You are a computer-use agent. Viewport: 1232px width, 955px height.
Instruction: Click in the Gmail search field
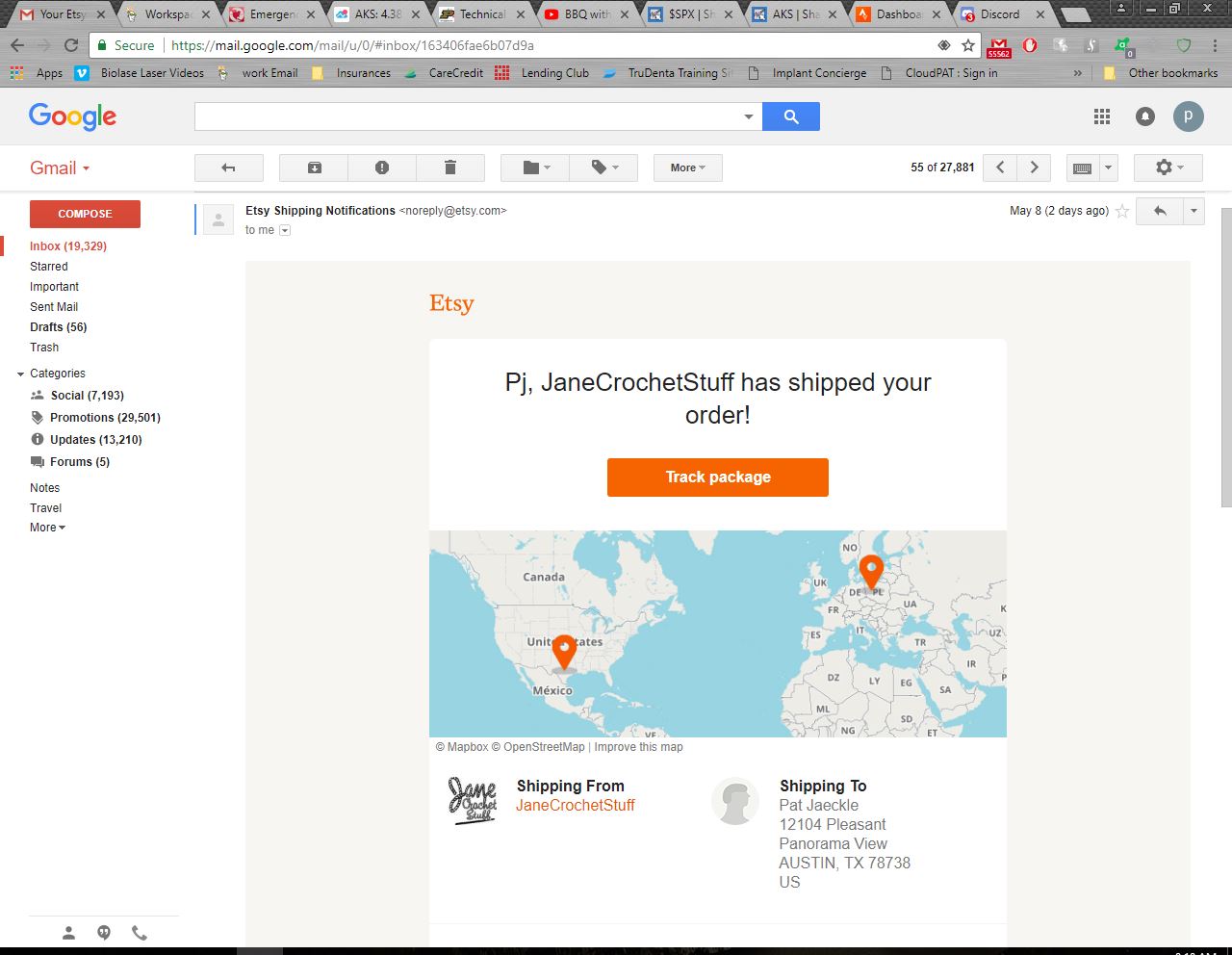(467, 116)
